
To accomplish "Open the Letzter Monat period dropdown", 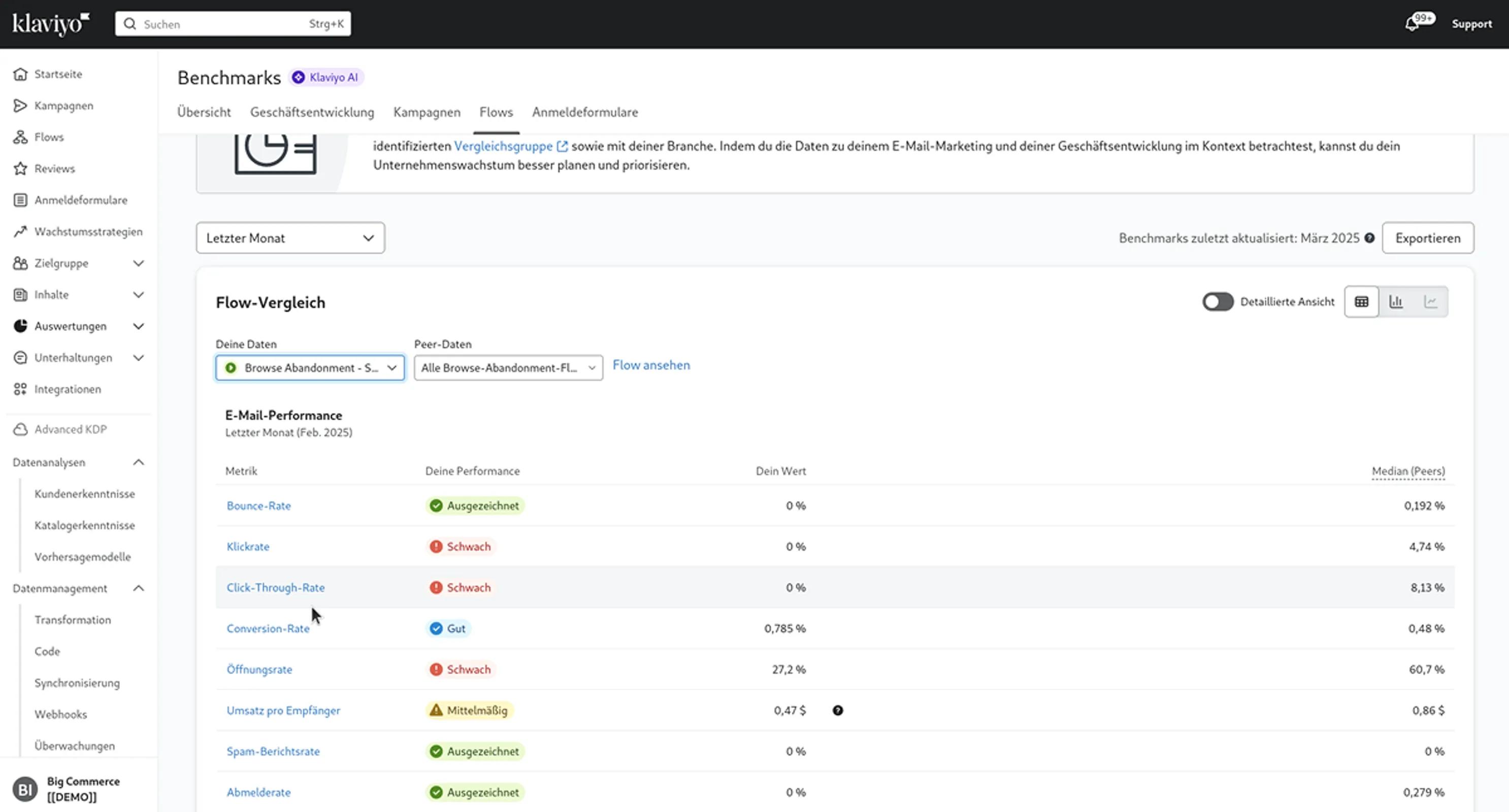I will click(x=290, y=239).
